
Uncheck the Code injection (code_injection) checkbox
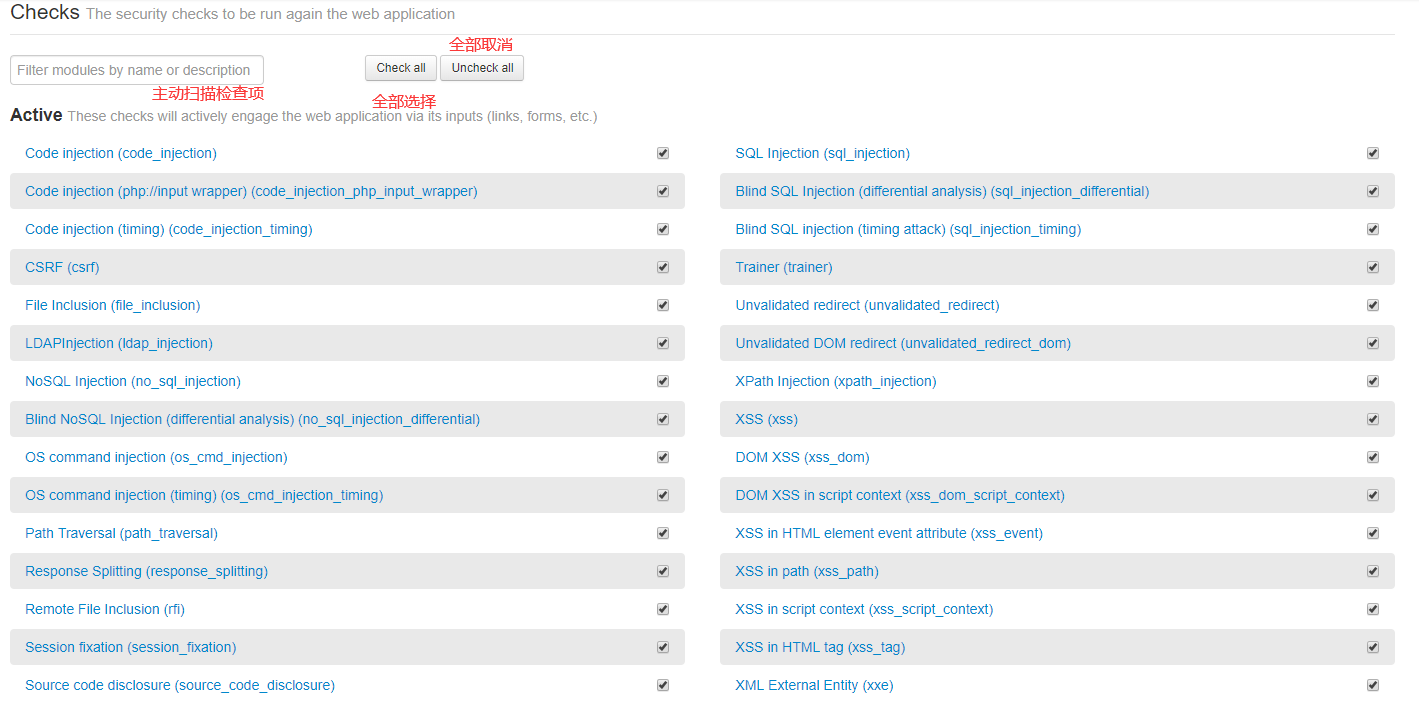tap(663, 153)
